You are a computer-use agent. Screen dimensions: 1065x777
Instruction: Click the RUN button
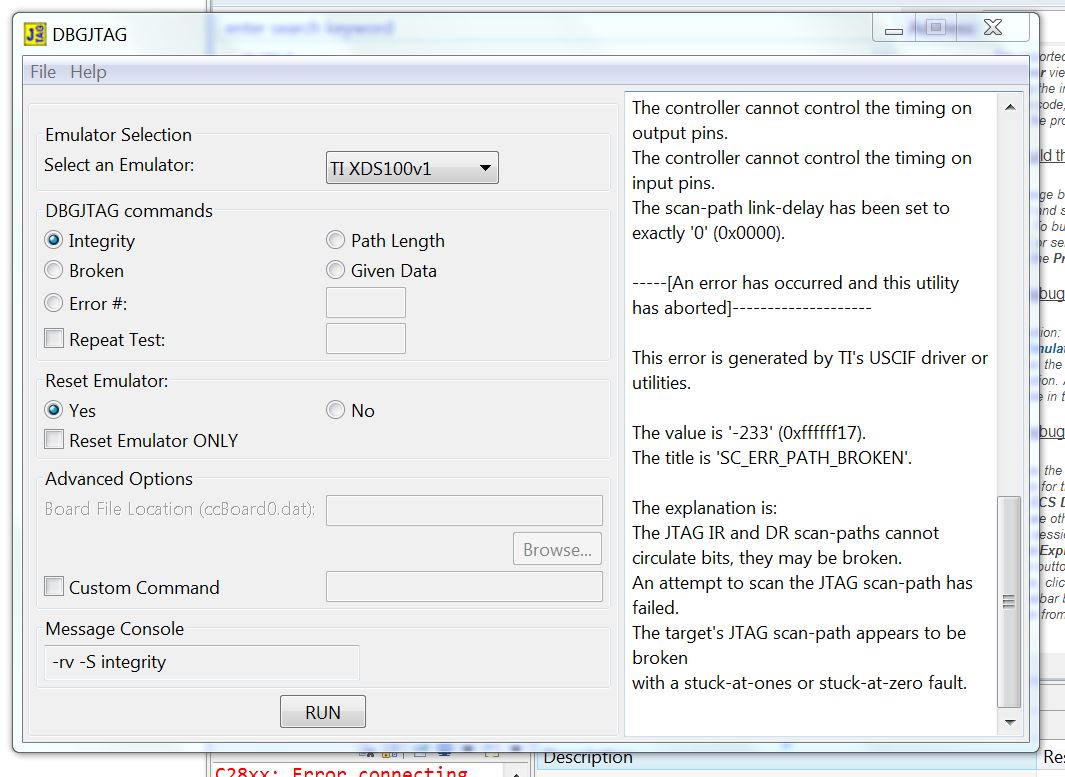point(323,712)
